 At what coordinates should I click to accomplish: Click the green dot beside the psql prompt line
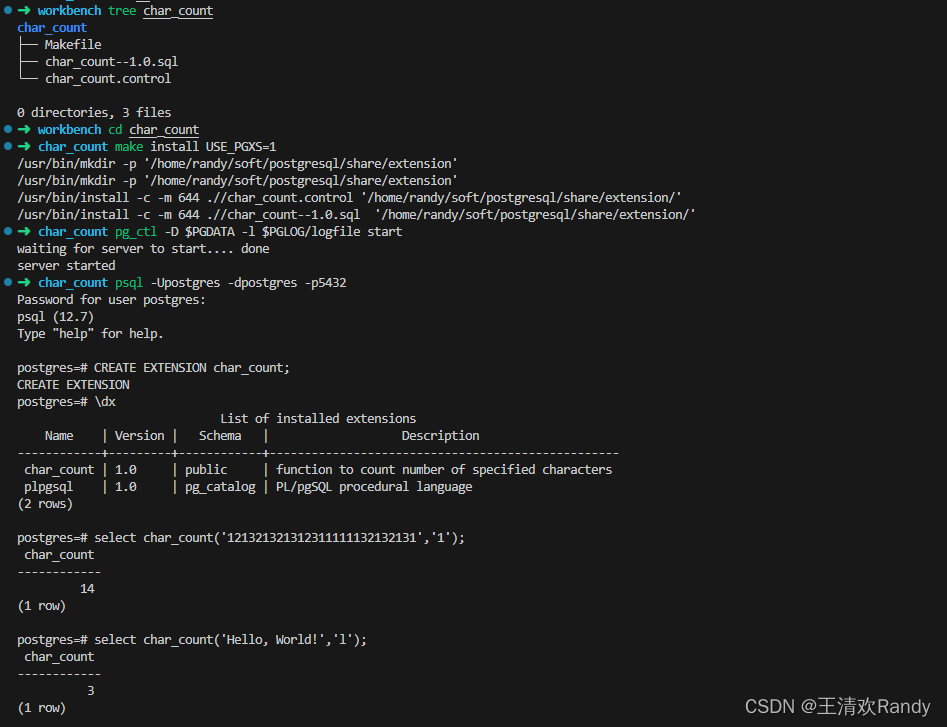coord(10,282)
